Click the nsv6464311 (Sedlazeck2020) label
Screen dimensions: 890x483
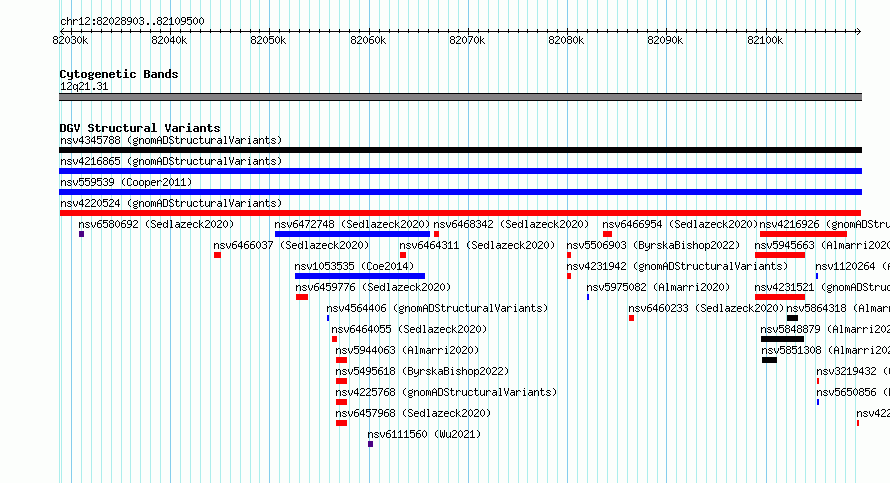[477, 245]
